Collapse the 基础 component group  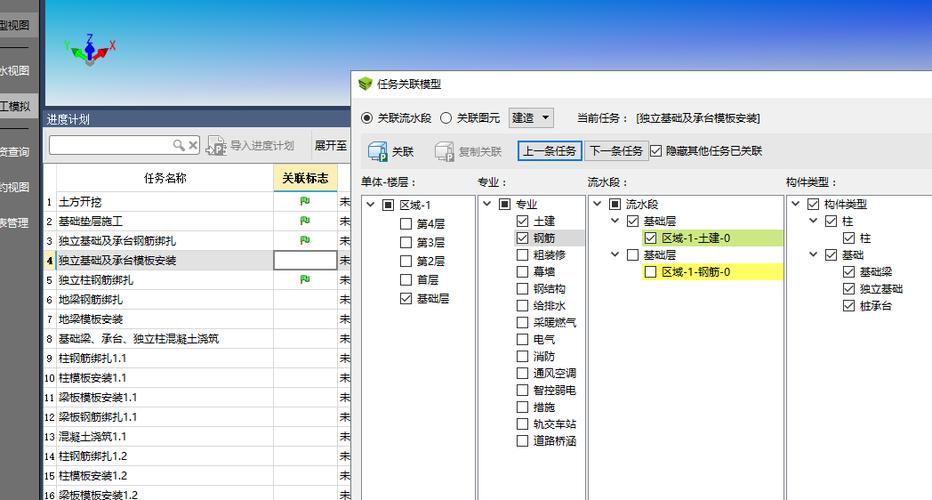point(814,254)
